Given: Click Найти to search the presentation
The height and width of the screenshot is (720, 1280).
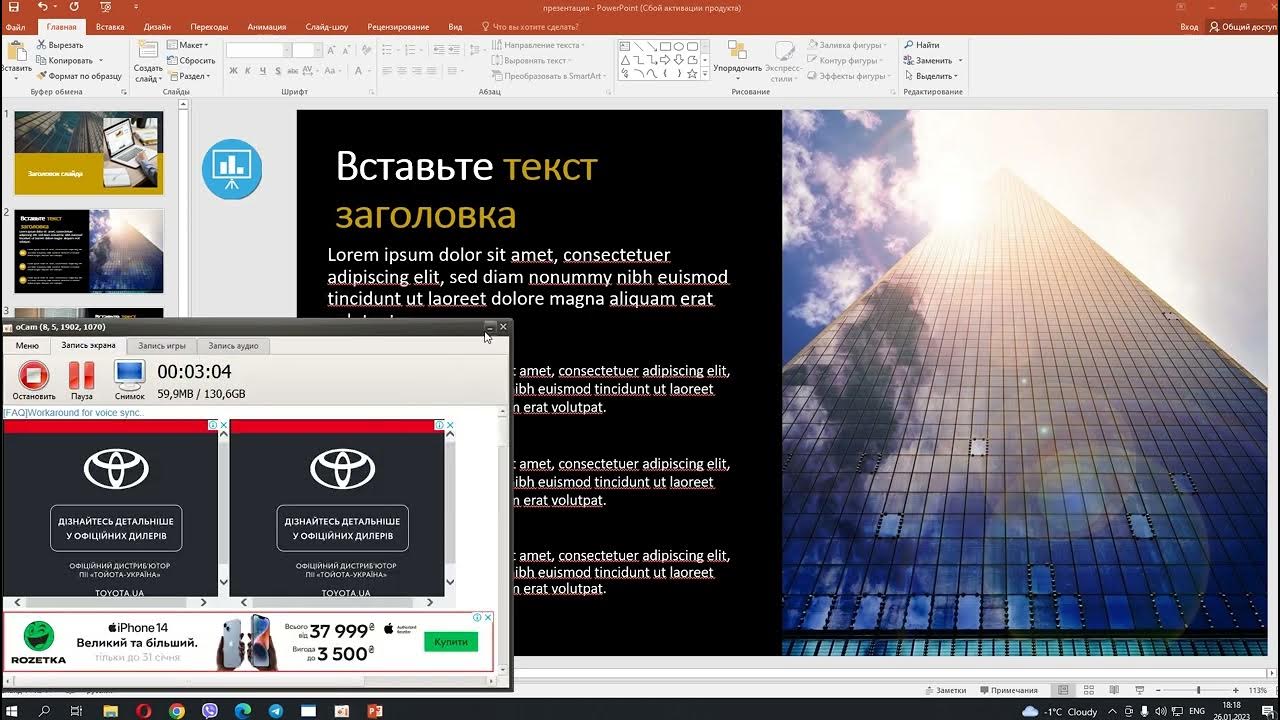Looking at the screenshot, I should [x=921, y=45].
